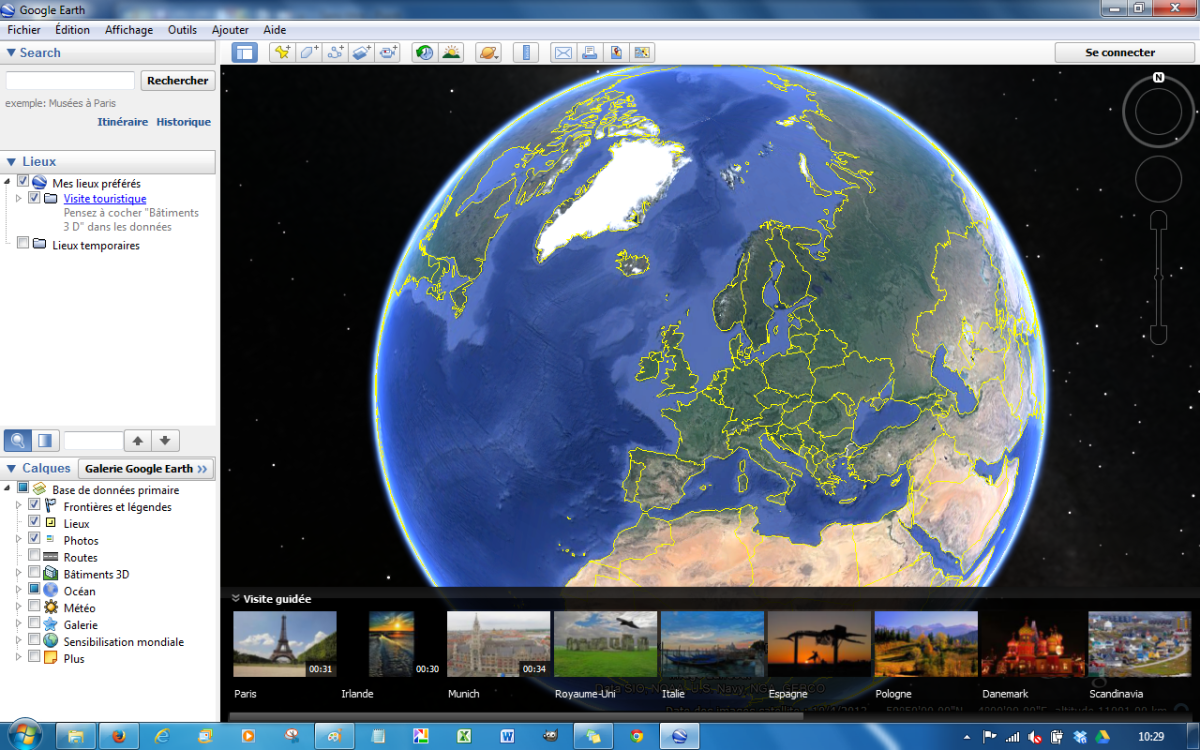
Task: Click the Sensibilisation mondiale globe icon
Action: point(50,641)
